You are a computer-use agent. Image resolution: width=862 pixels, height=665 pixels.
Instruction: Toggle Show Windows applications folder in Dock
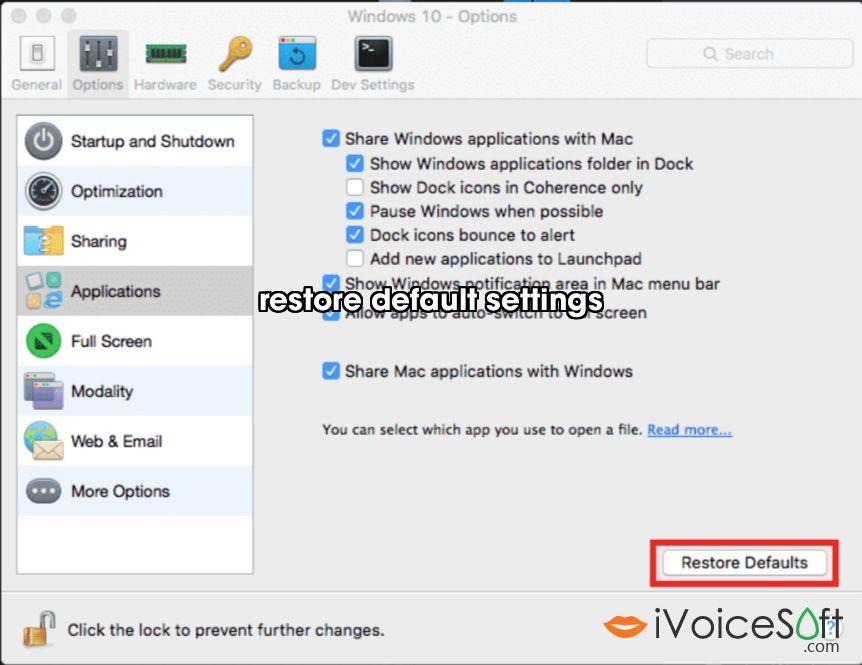click(x=355, y=163)
